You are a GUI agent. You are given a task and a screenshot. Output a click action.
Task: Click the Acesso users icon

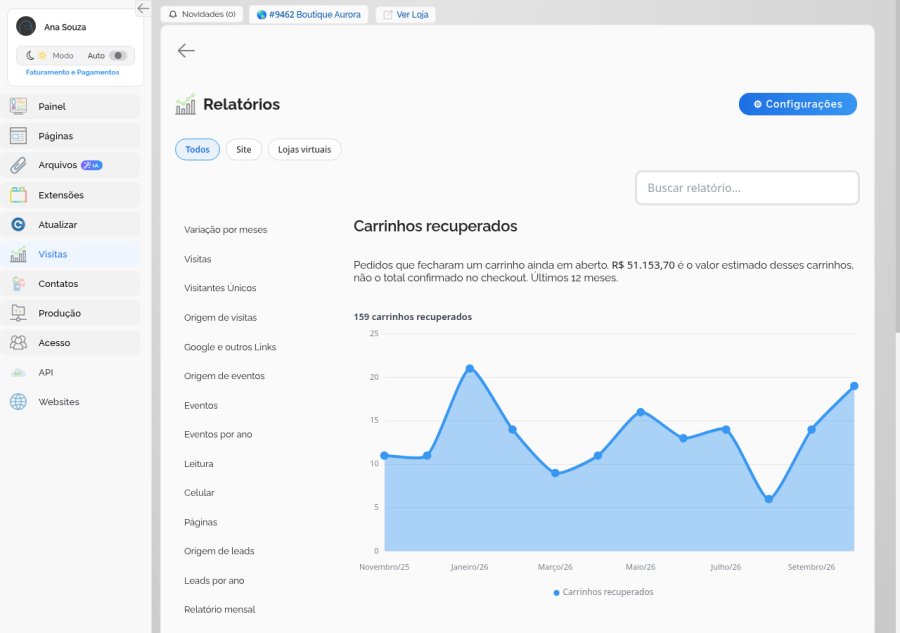click(18, 343)
